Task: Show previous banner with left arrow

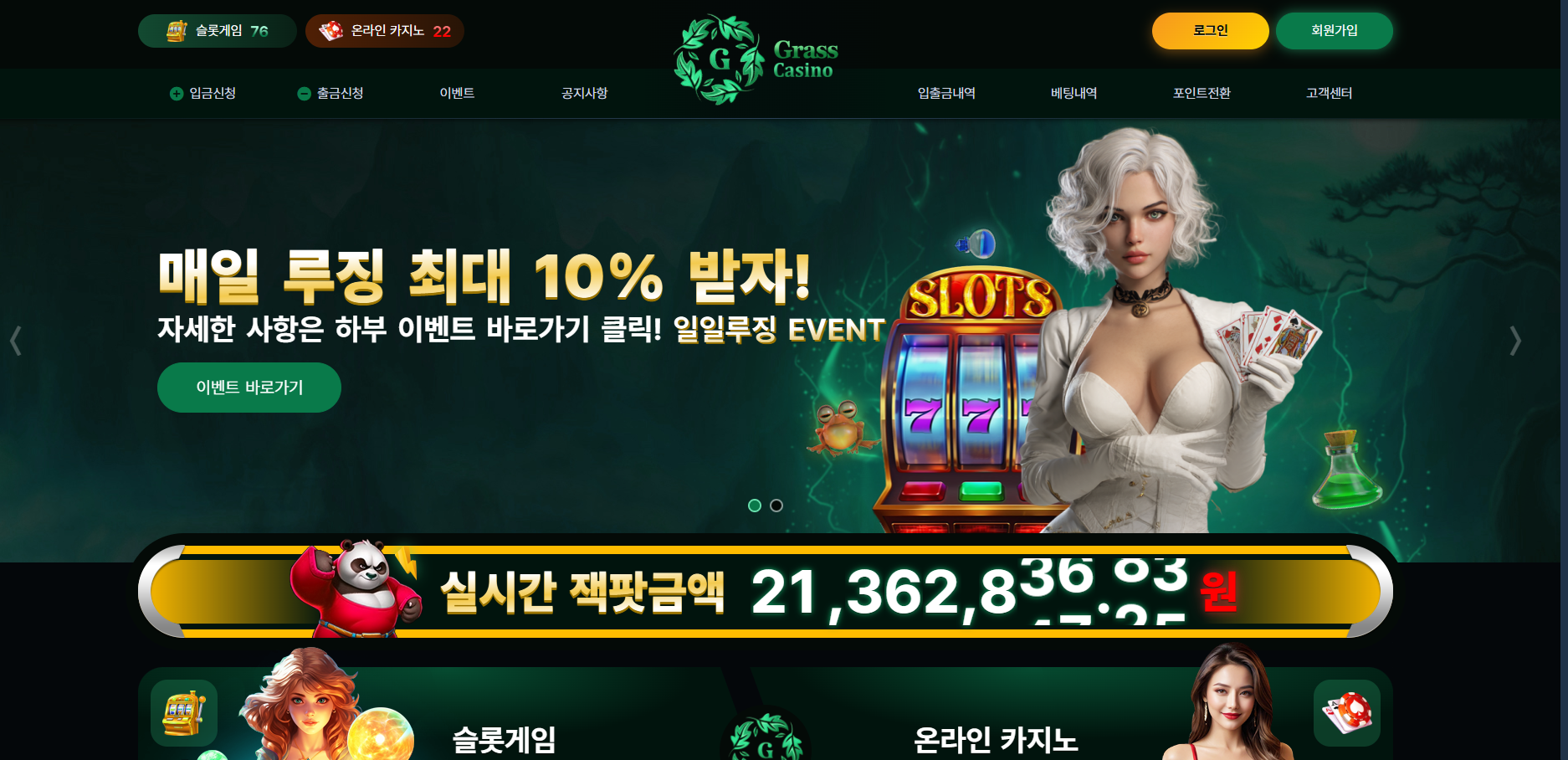Action: (15, 341)
